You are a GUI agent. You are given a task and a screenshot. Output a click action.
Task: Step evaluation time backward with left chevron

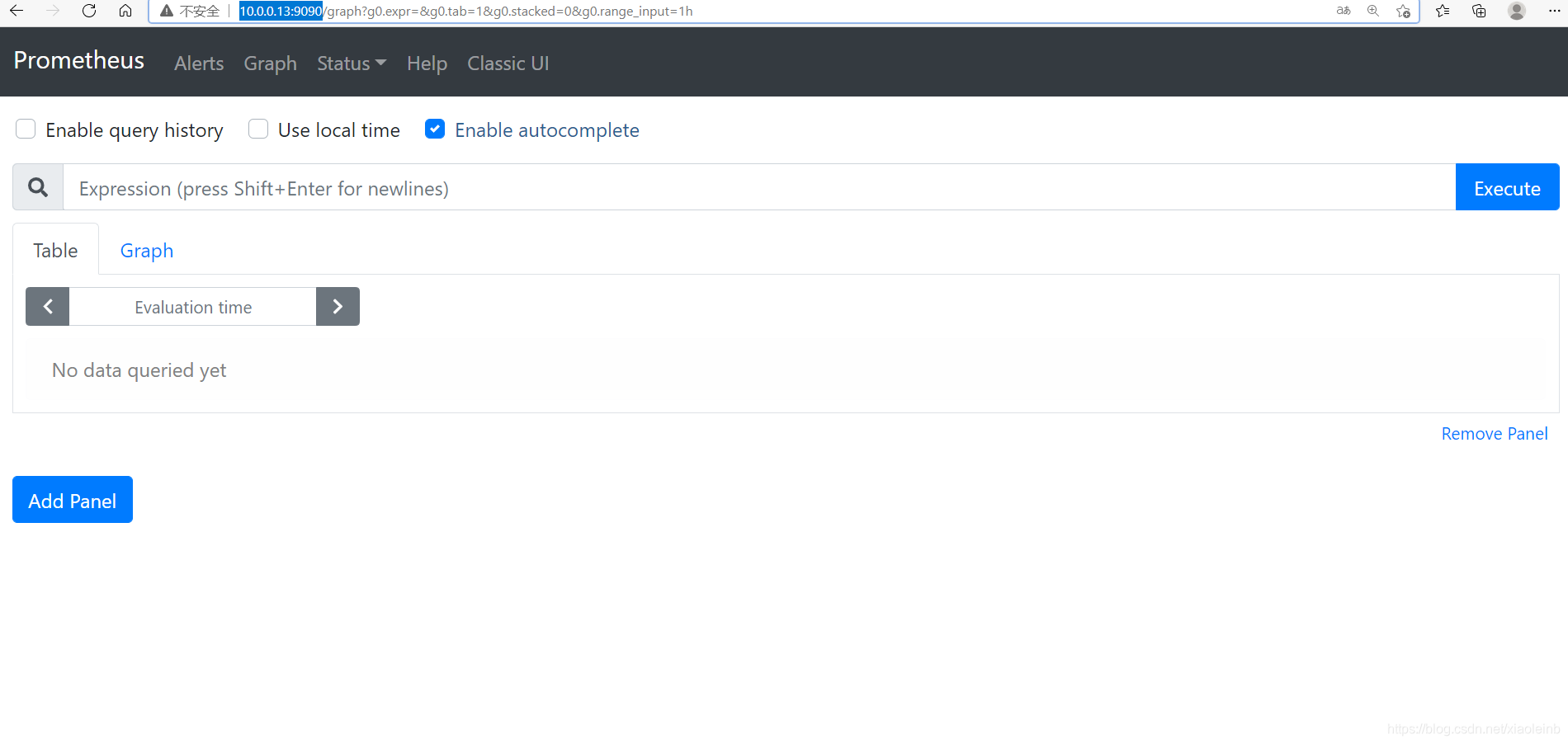pos(48,307)
